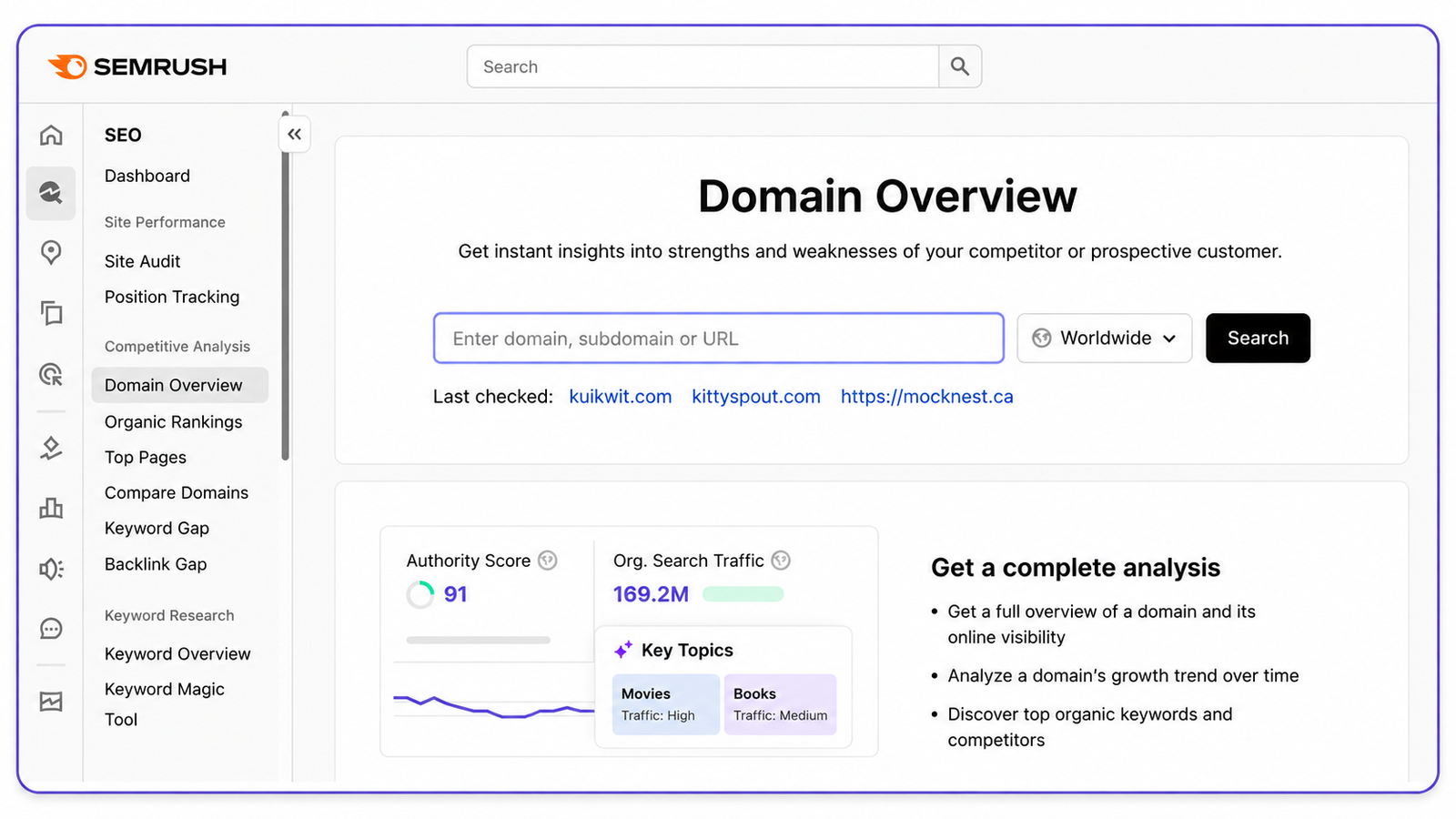Click the Authority Score circular gauge
This screenshot has height=819, width=1456.
click(420, 595)
